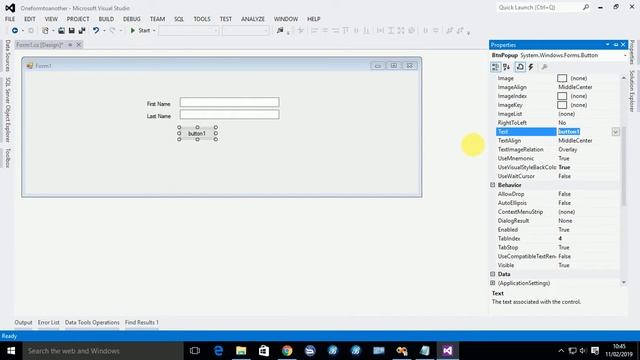The height and width of the screenshot is (360, 640).
Task: Open the solution configurations combo box
Action: (189, 31)
